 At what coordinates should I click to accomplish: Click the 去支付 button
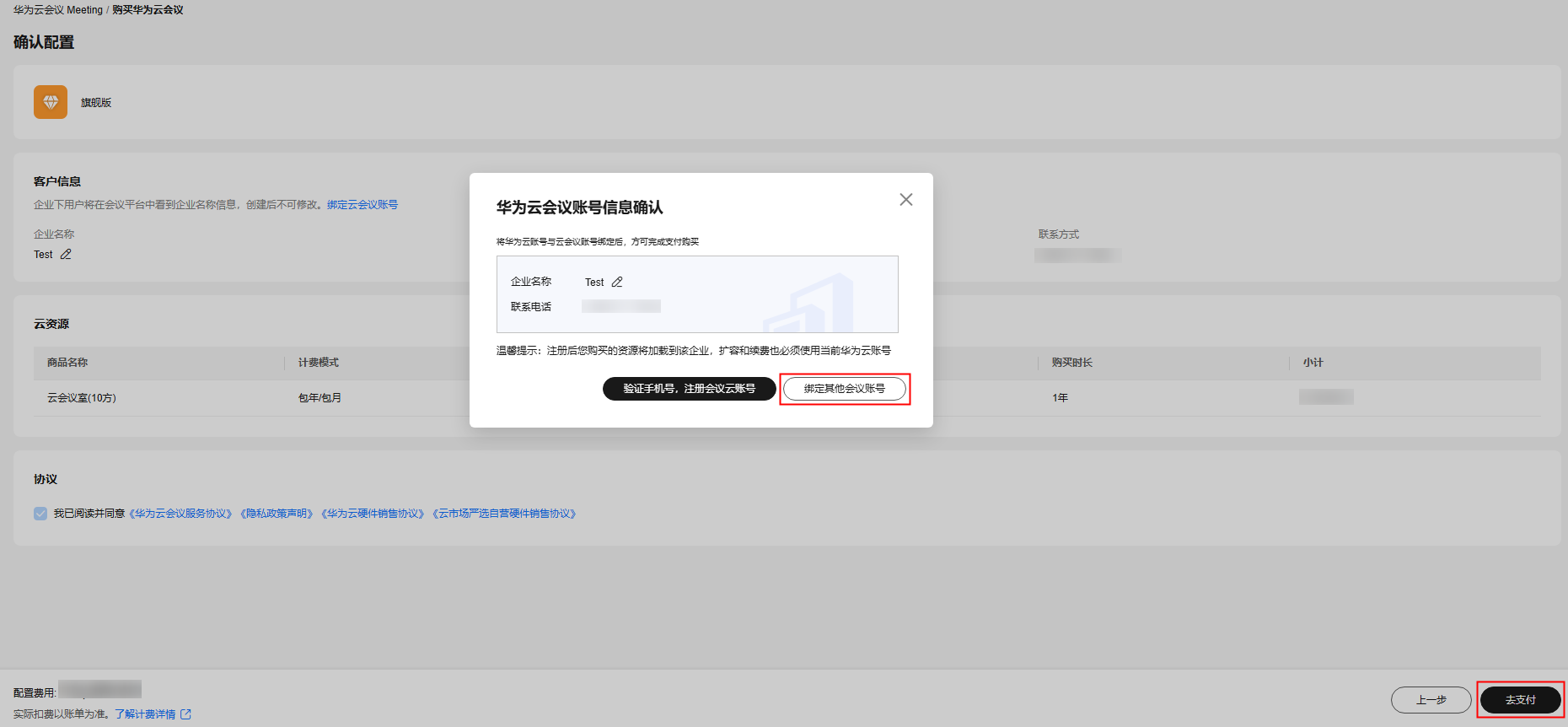point(1521,700)
